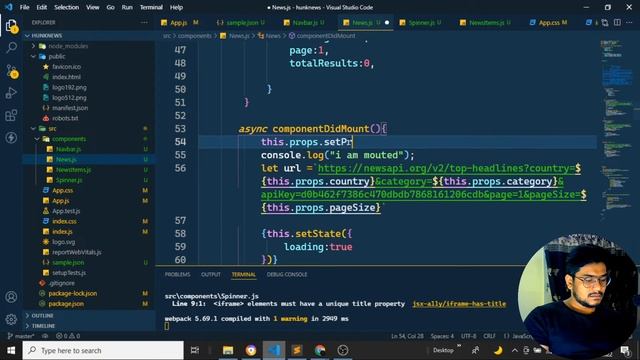Click the UTF-8 encoding status item
The image size is (640, 360).
469,336
